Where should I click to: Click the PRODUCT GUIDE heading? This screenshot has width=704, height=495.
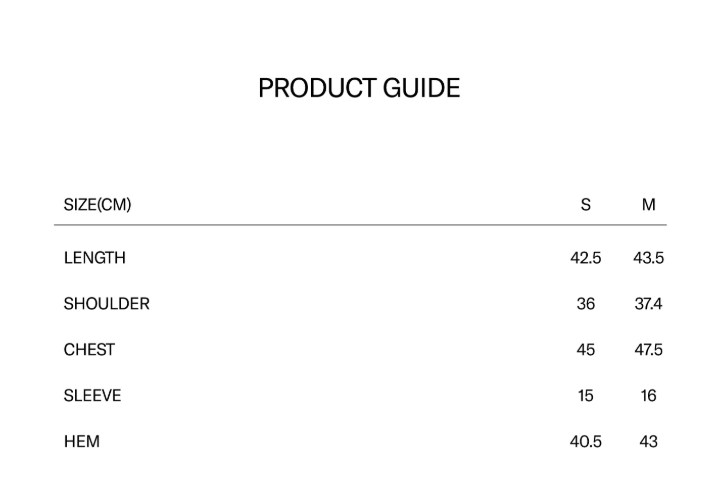pyautogui.click(x=359, y=88)
